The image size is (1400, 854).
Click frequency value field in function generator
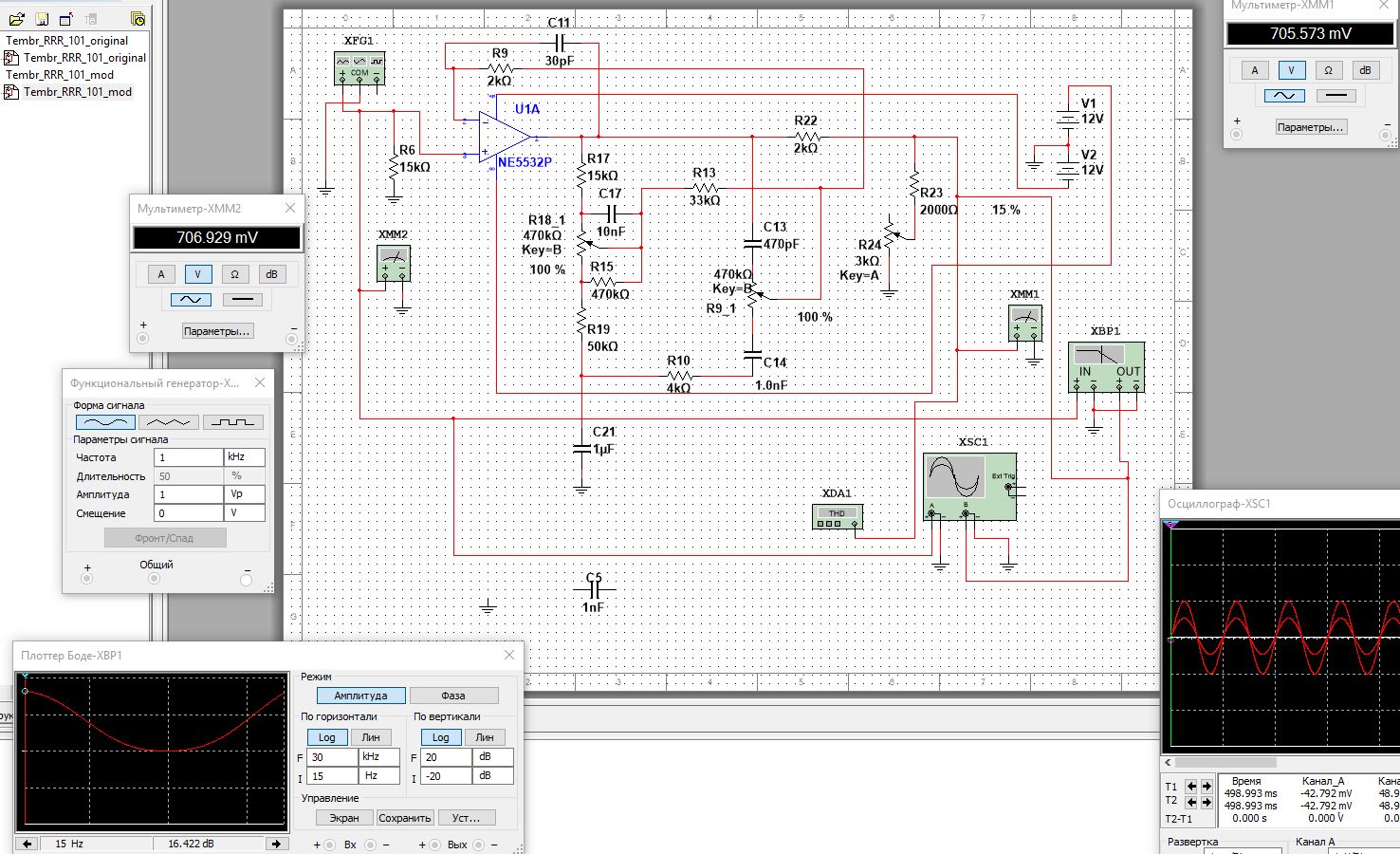click(x=190, y=457)
